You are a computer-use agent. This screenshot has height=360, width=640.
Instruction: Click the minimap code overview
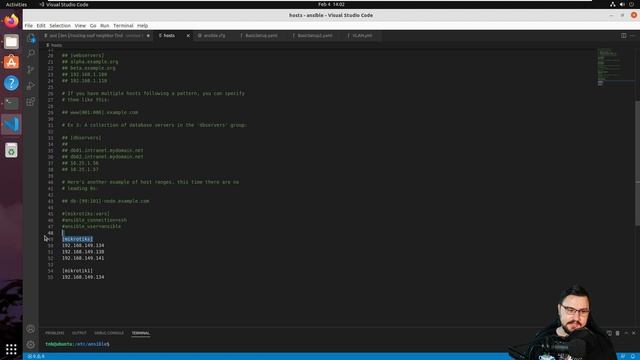[x=615, y=67]
